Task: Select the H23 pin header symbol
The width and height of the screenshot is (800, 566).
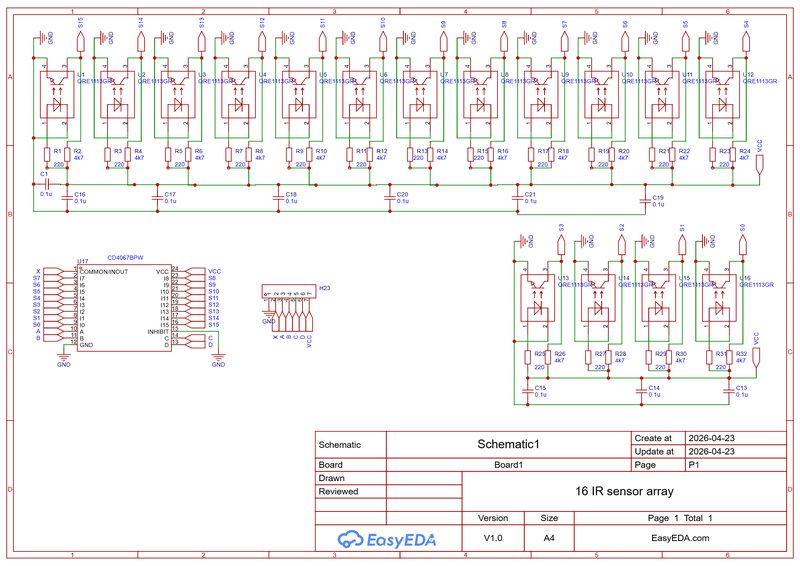Action: tap(288, 292)
